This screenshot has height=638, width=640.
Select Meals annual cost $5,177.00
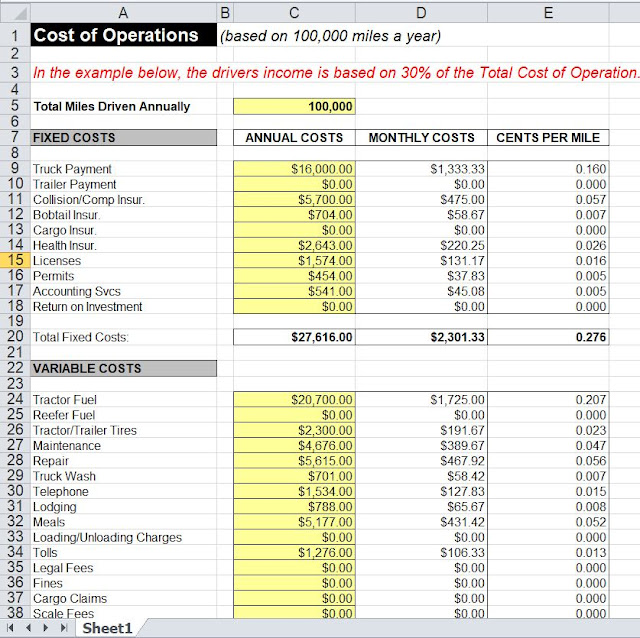(294, 522)
